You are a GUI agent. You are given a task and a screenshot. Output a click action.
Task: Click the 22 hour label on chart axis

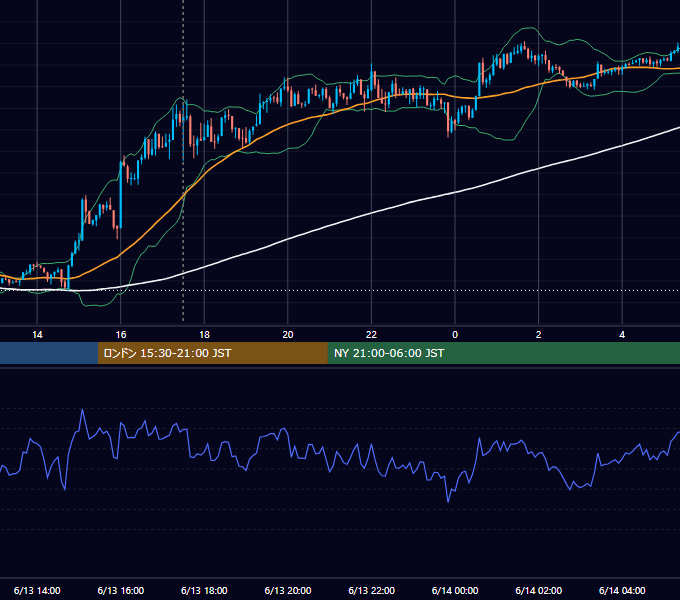(x=371, y=335)
